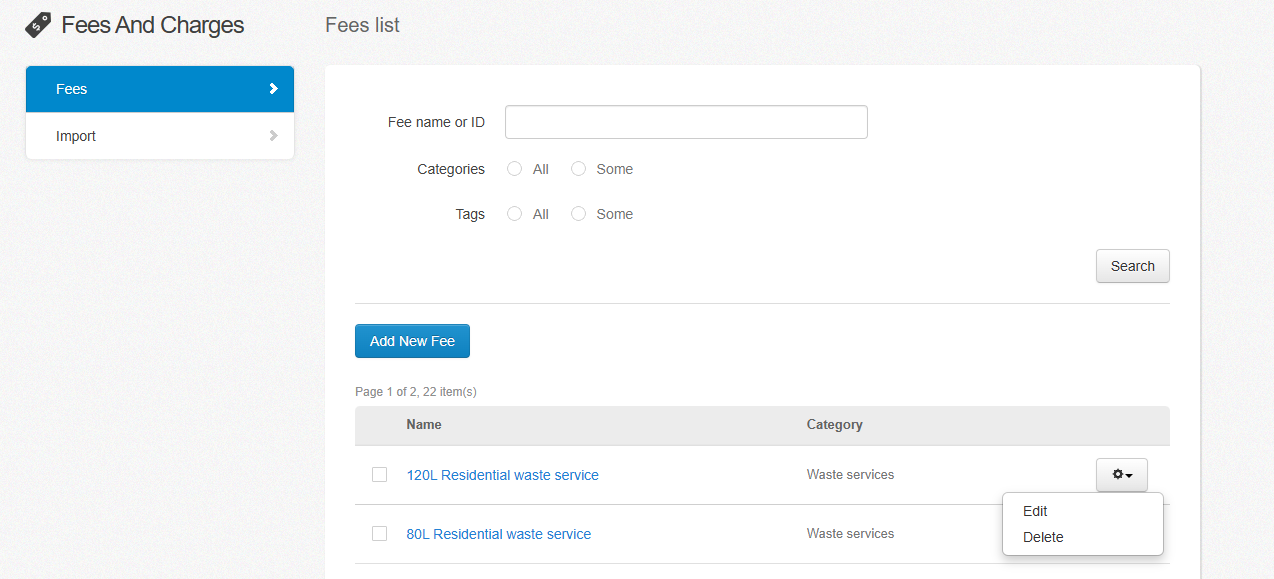Viewport: 1274px width, 579px height.
Task: Focus the Fee name or ID field
Action: pos(686,122)
